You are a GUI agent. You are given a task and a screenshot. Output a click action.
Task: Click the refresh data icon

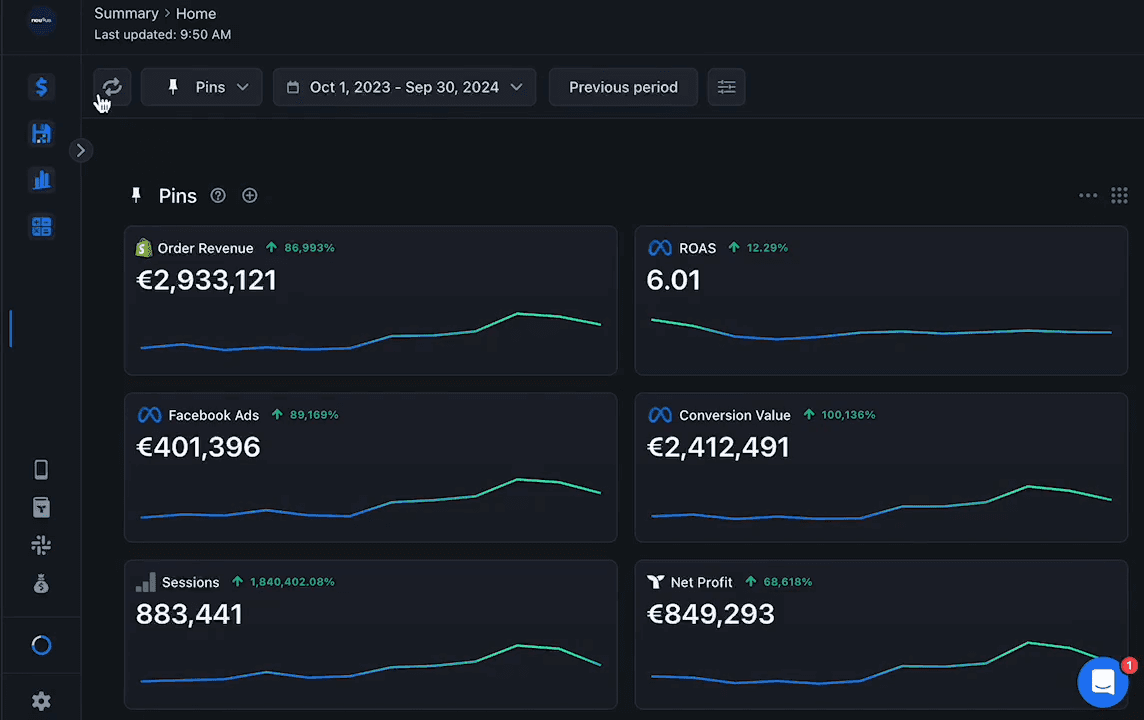(112, 87)
